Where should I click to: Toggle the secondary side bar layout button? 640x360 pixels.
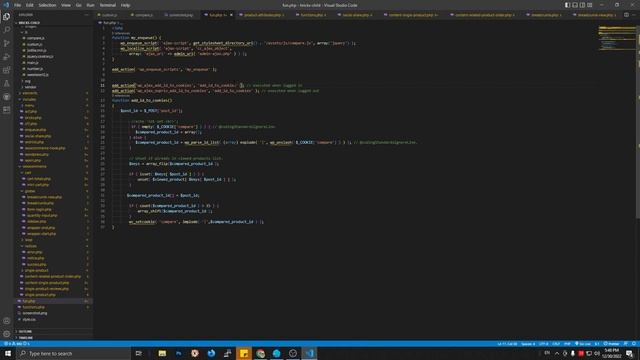coord(582,5)
